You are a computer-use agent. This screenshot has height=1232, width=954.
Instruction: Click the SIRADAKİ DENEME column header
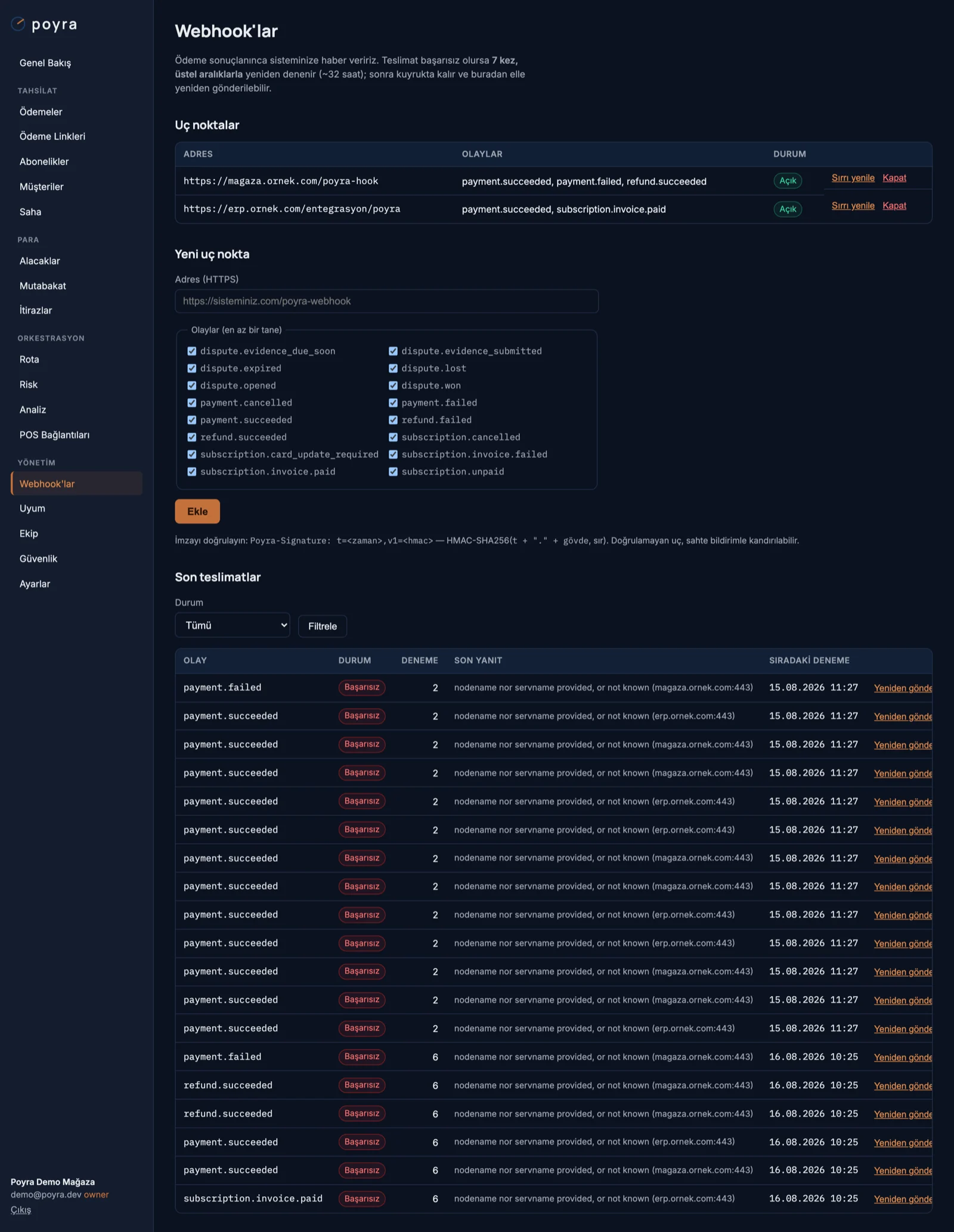click(x=809, y=660)
